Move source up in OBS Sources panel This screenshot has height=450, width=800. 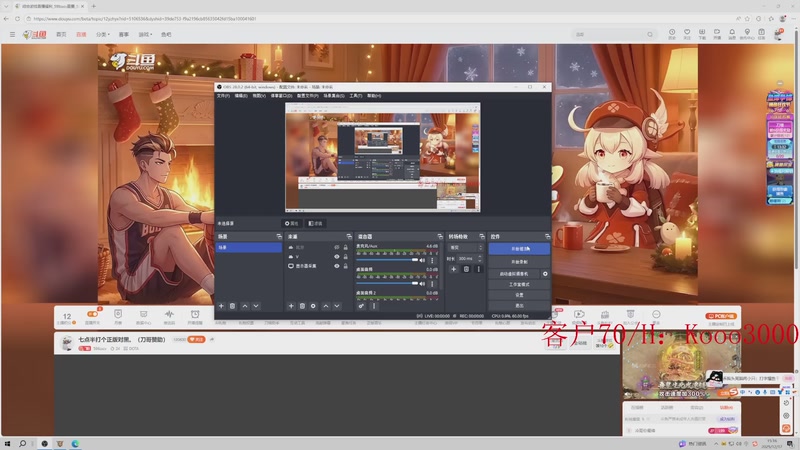click(x=326, y=306)
